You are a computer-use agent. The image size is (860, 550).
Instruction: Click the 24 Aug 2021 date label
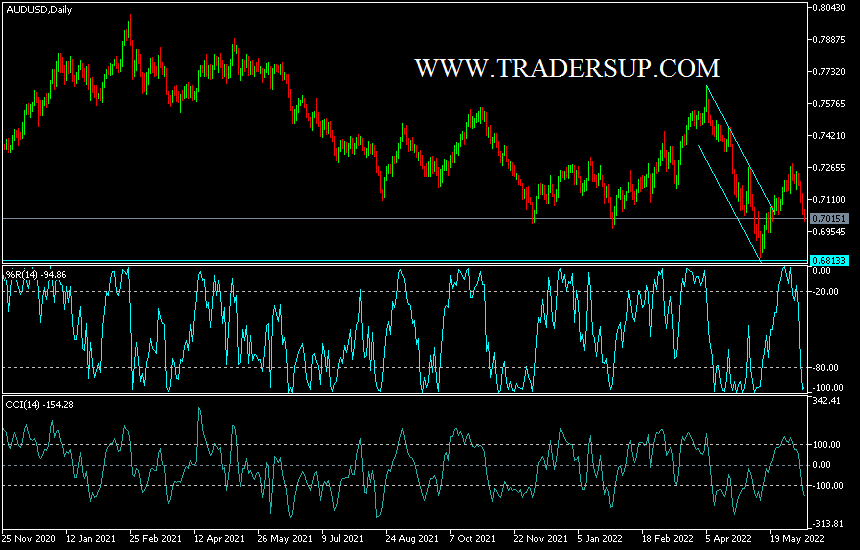pos(412,538)
